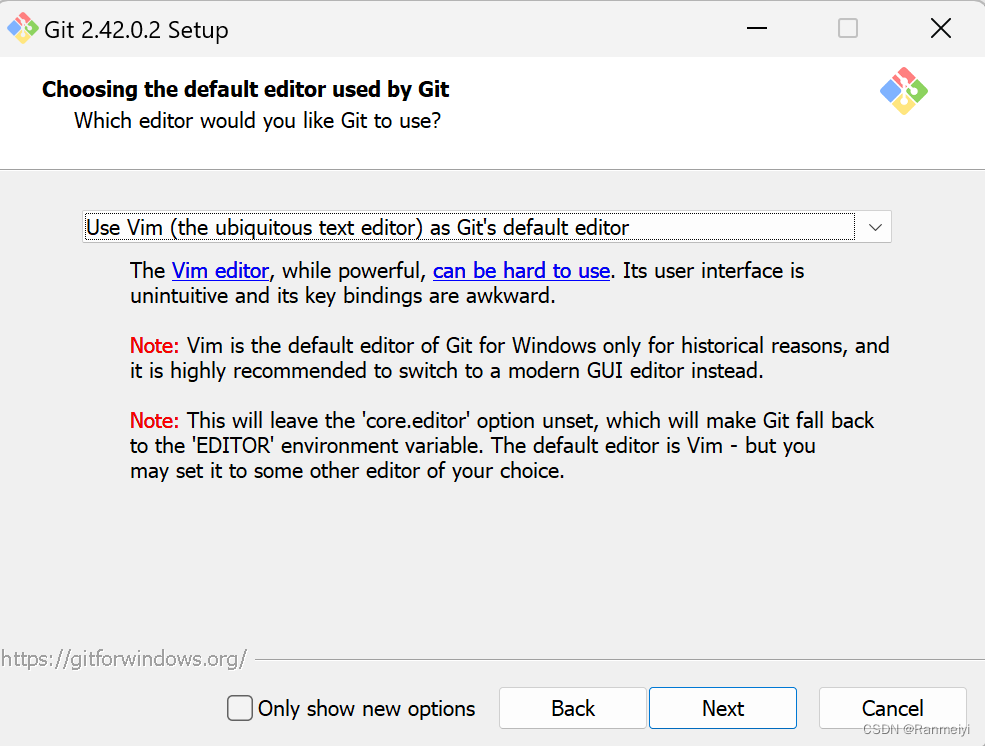Click the Git logo in the title bar

23,28
